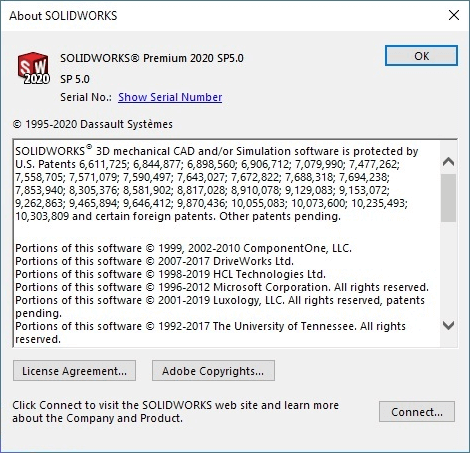
Task: Click the Microsoft Corporation copyright line
Action: tap(222, 287)
